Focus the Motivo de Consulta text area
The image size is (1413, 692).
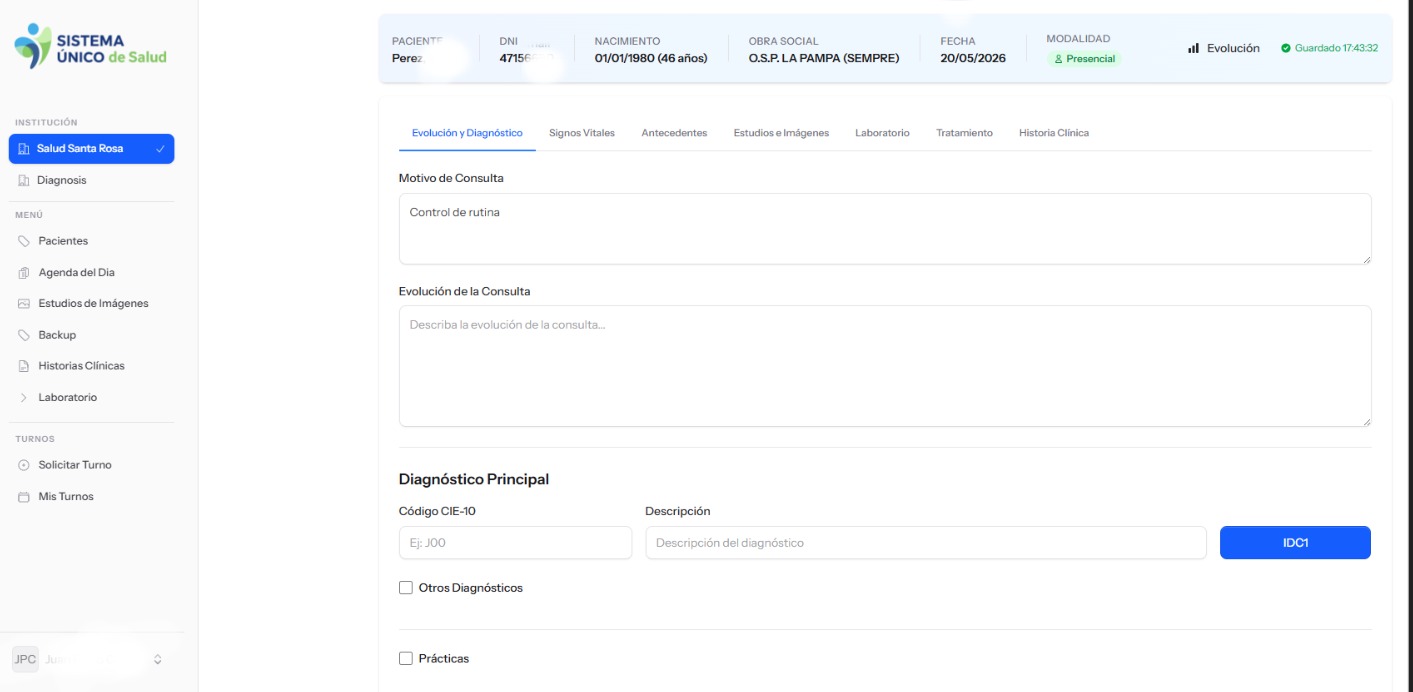(x=885, y=229)
